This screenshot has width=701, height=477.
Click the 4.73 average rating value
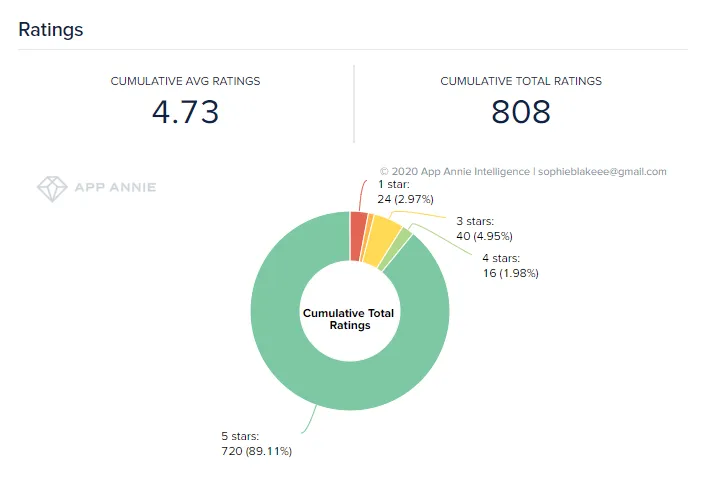coord(186,112)
